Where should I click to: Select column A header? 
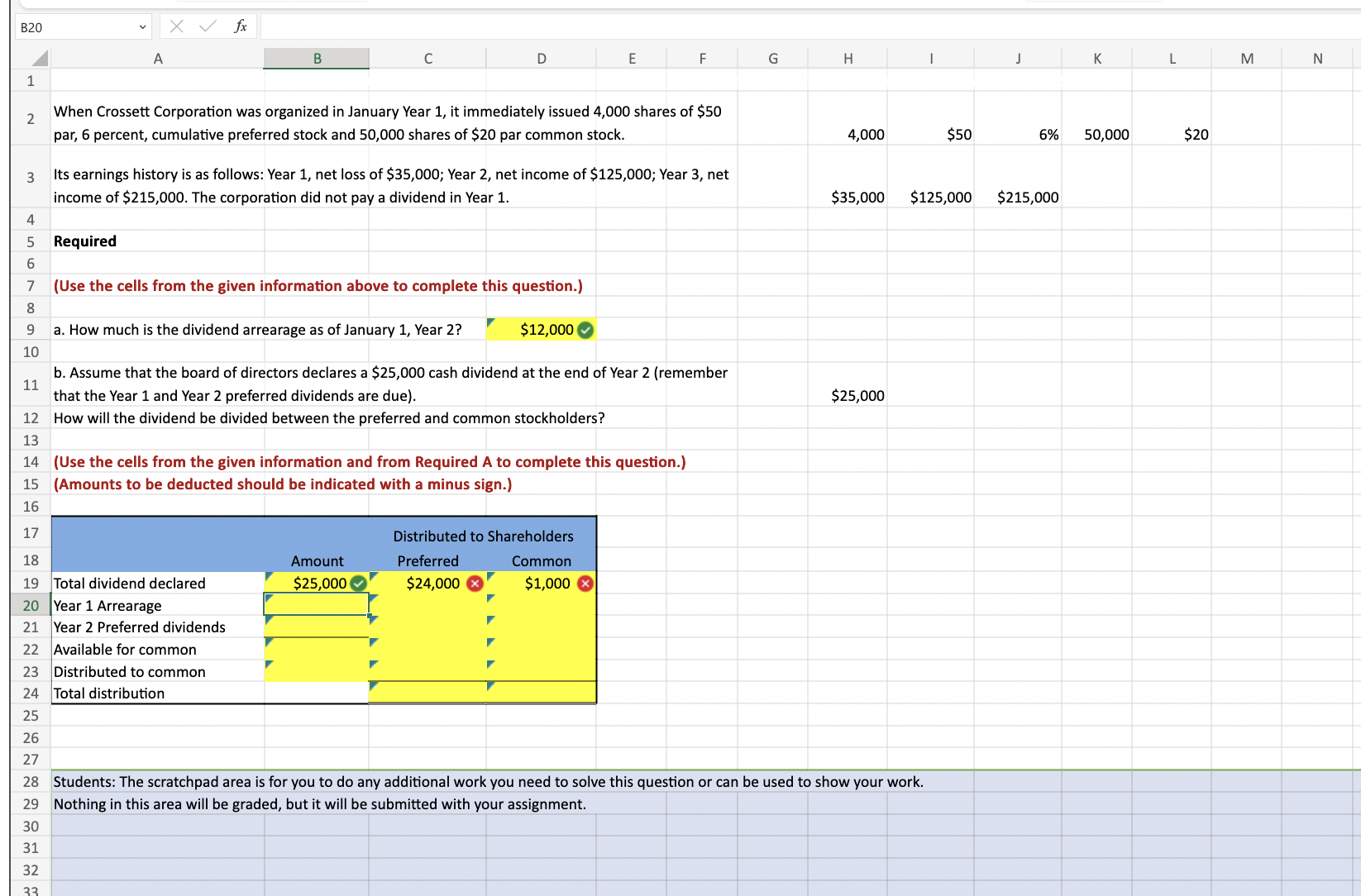(158, 58)
